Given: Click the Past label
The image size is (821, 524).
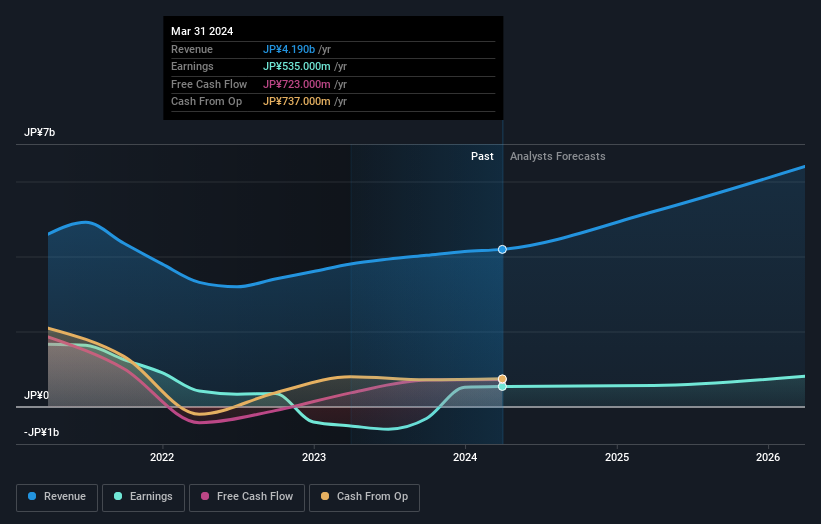Looking at the screenshot, I should pos(482,156).
